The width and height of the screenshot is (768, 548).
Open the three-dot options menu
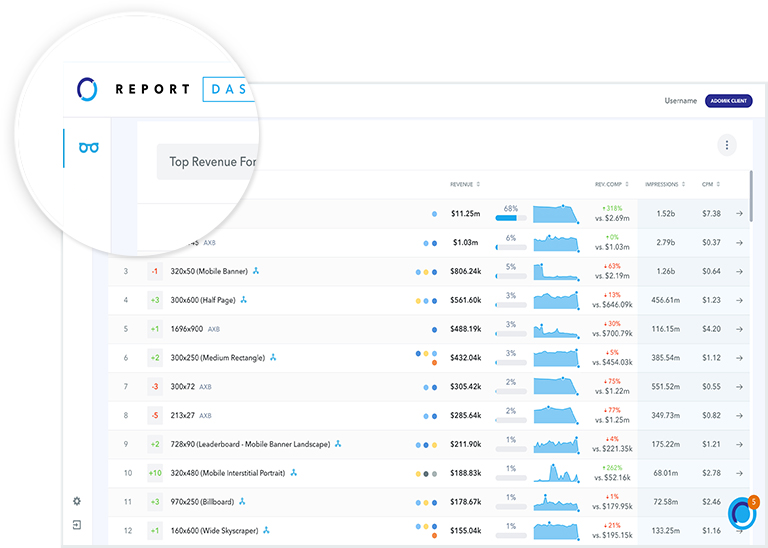727,146
